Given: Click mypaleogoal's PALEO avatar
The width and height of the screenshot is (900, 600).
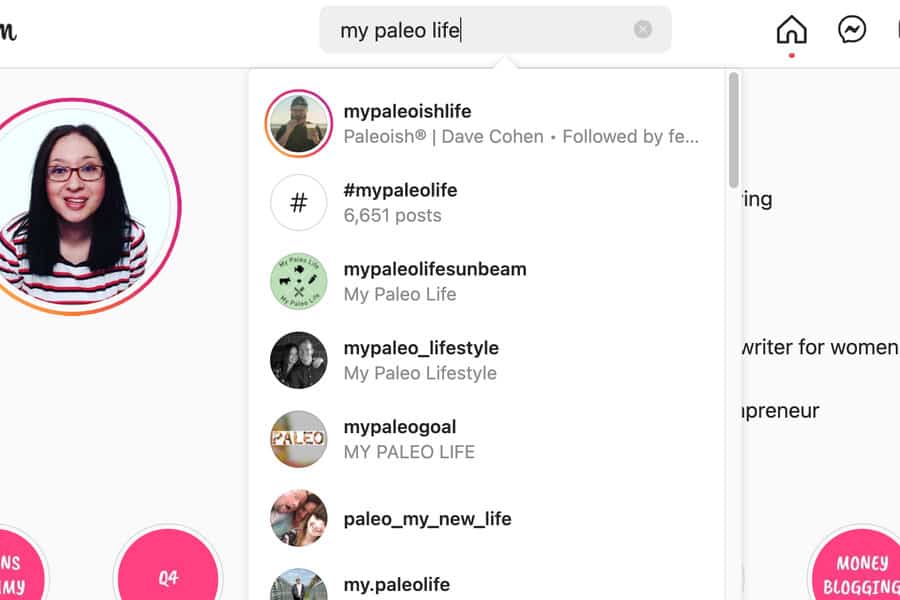Looking at the screenshot, I should click(x=297, y=438).
